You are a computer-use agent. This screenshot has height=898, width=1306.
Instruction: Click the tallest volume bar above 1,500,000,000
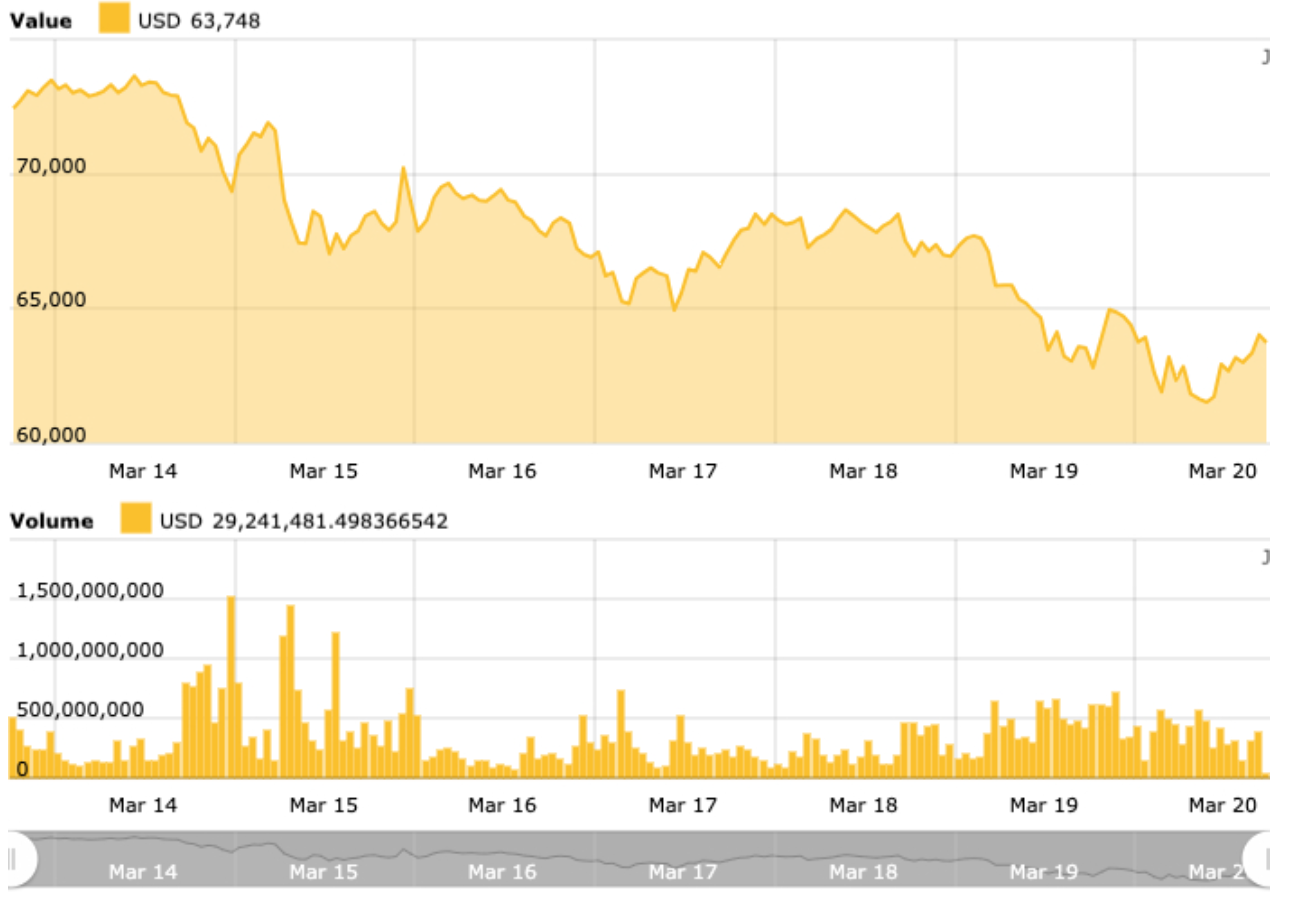tap(231, 686)
